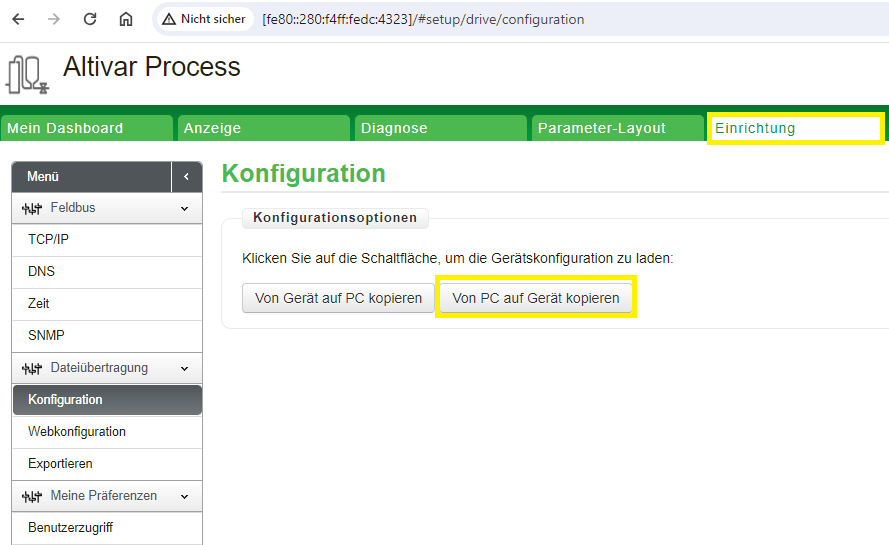Select the Einrichtung tab
The width and height of the screenshot is (889, 545).
click(795, 128)
